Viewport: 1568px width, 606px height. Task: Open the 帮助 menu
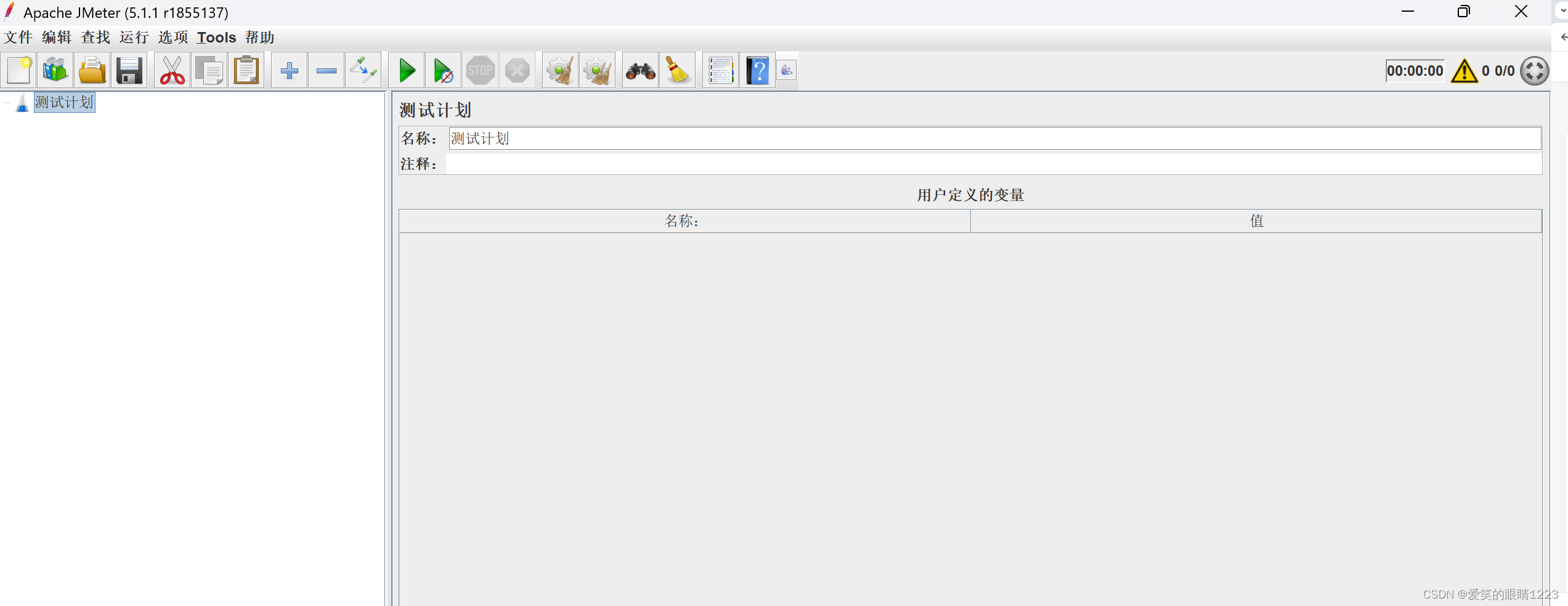[x=260, y=38]
